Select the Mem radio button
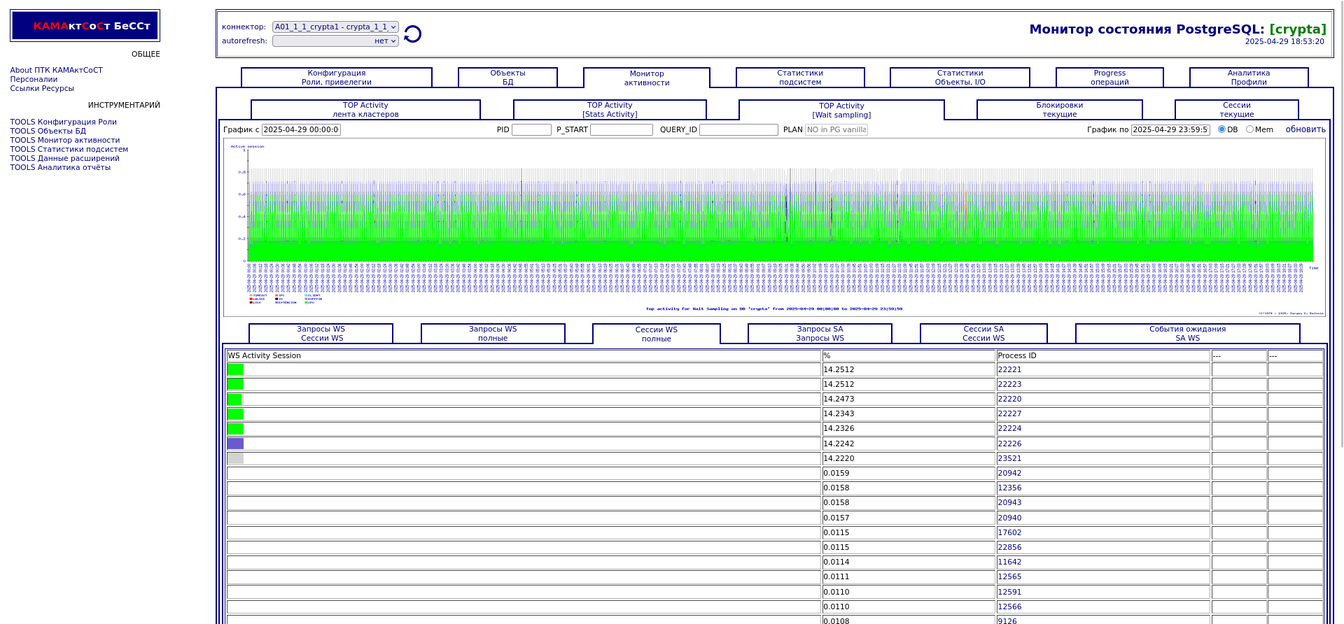1344x624 pixels. (x=1249, y=130)
